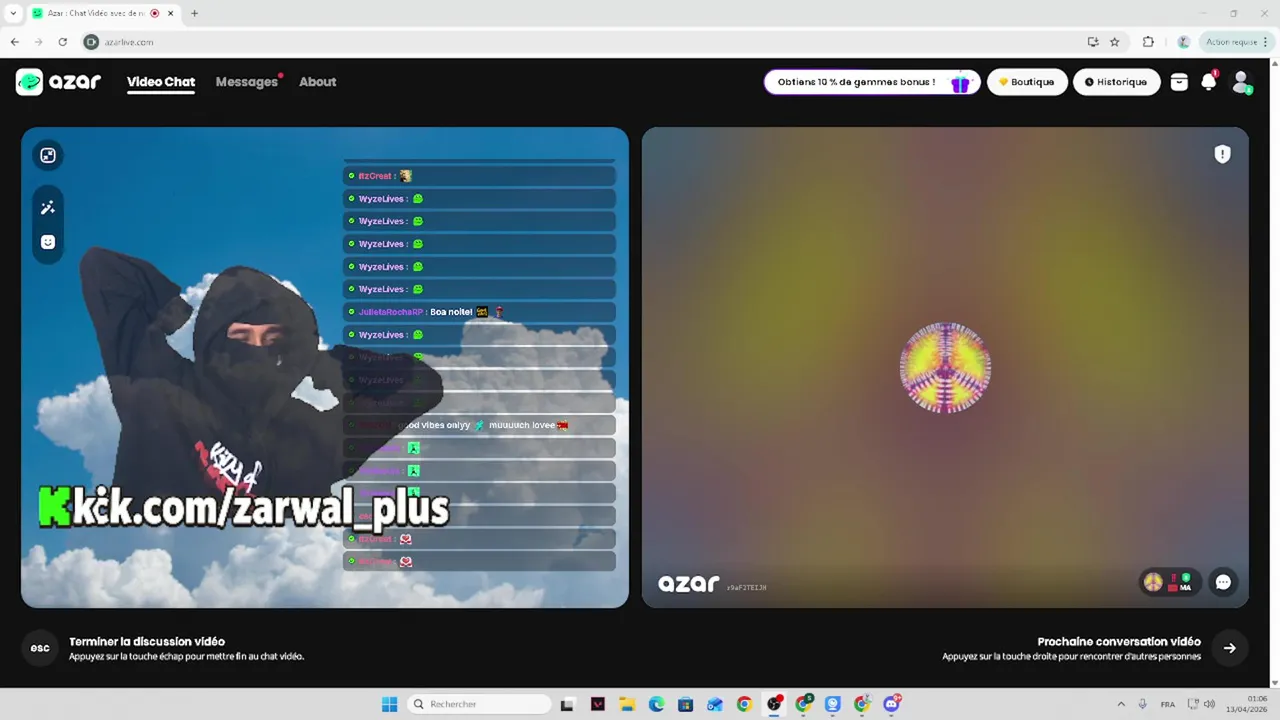Click the 'Action requise' Chrome menu button
Image resolution: width=1280 pixels, height=720 pixels.
(1237, 42)
